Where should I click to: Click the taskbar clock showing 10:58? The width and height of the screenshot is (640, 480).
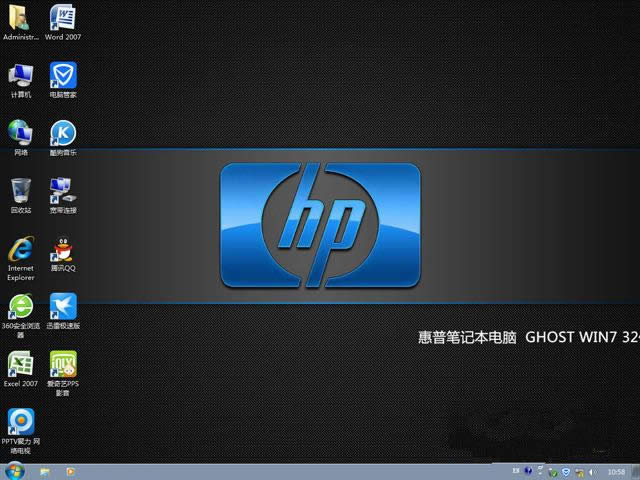pos(616,471)
